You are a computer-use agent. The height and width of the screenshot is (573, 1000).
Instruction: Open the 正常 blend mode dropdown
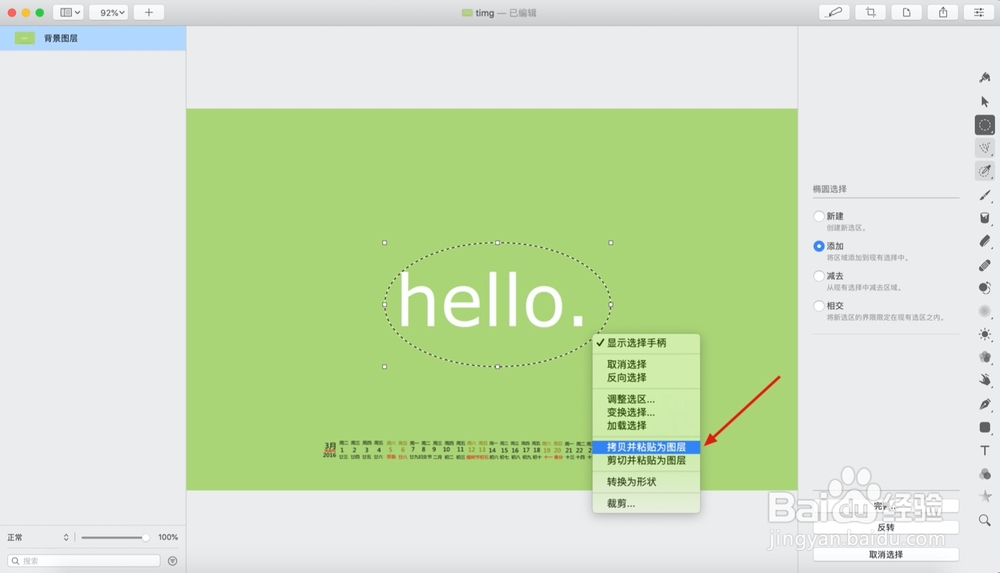pos(38,537)
